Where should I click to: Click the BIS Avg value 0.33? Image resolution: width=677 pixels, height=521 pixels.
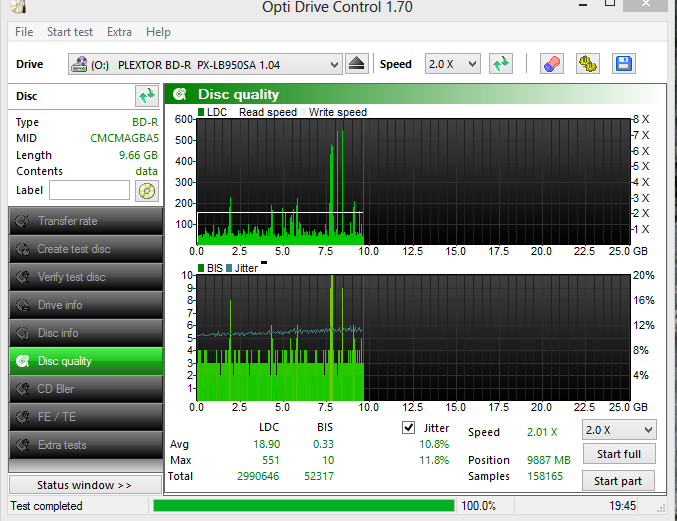click(x=323, y=444)
